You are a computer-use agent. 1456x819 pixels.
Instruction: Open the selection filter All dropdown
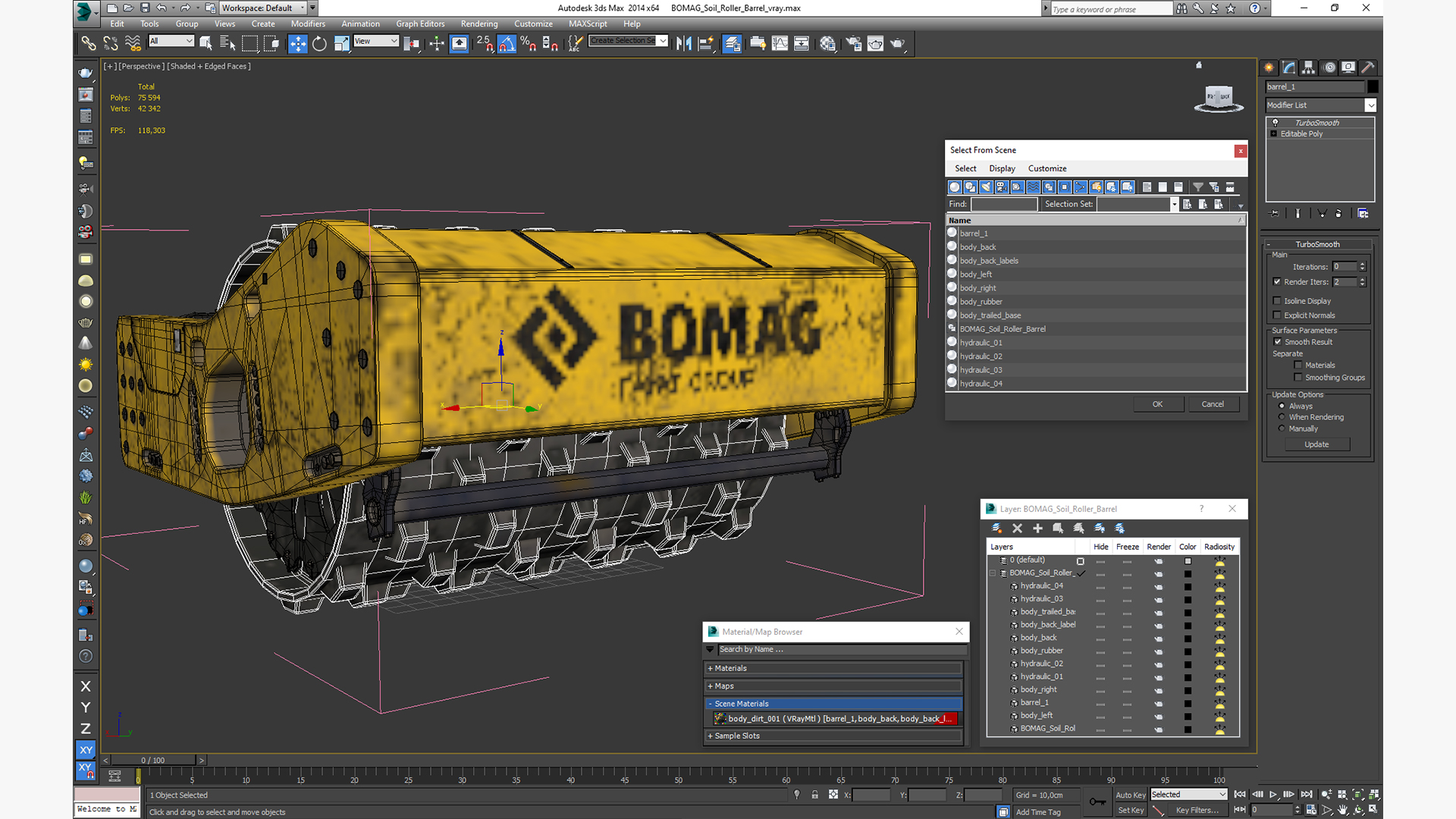[x=171, y=41]
